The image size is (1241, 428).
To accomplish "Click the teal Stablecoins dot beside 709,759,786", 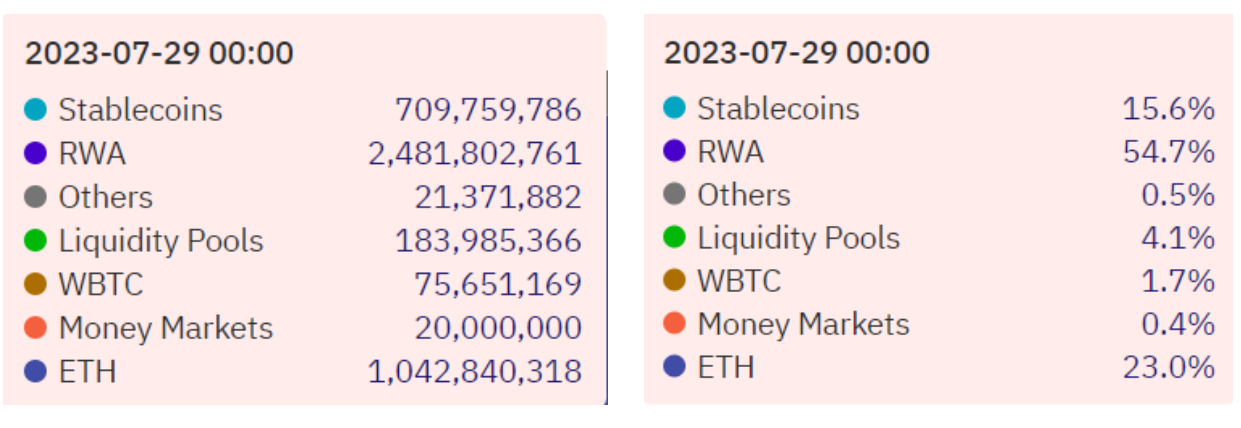I will coord(36,109).
